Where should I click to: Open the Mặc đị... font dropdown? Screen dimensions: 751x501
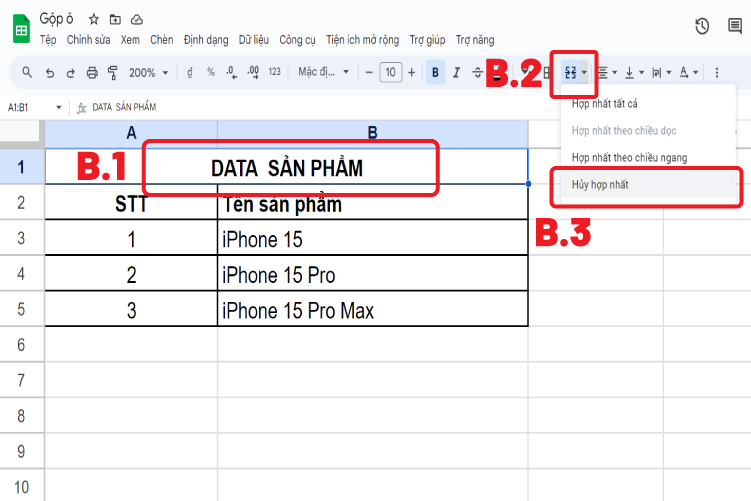pyautogui.click(x=323, y=72)
